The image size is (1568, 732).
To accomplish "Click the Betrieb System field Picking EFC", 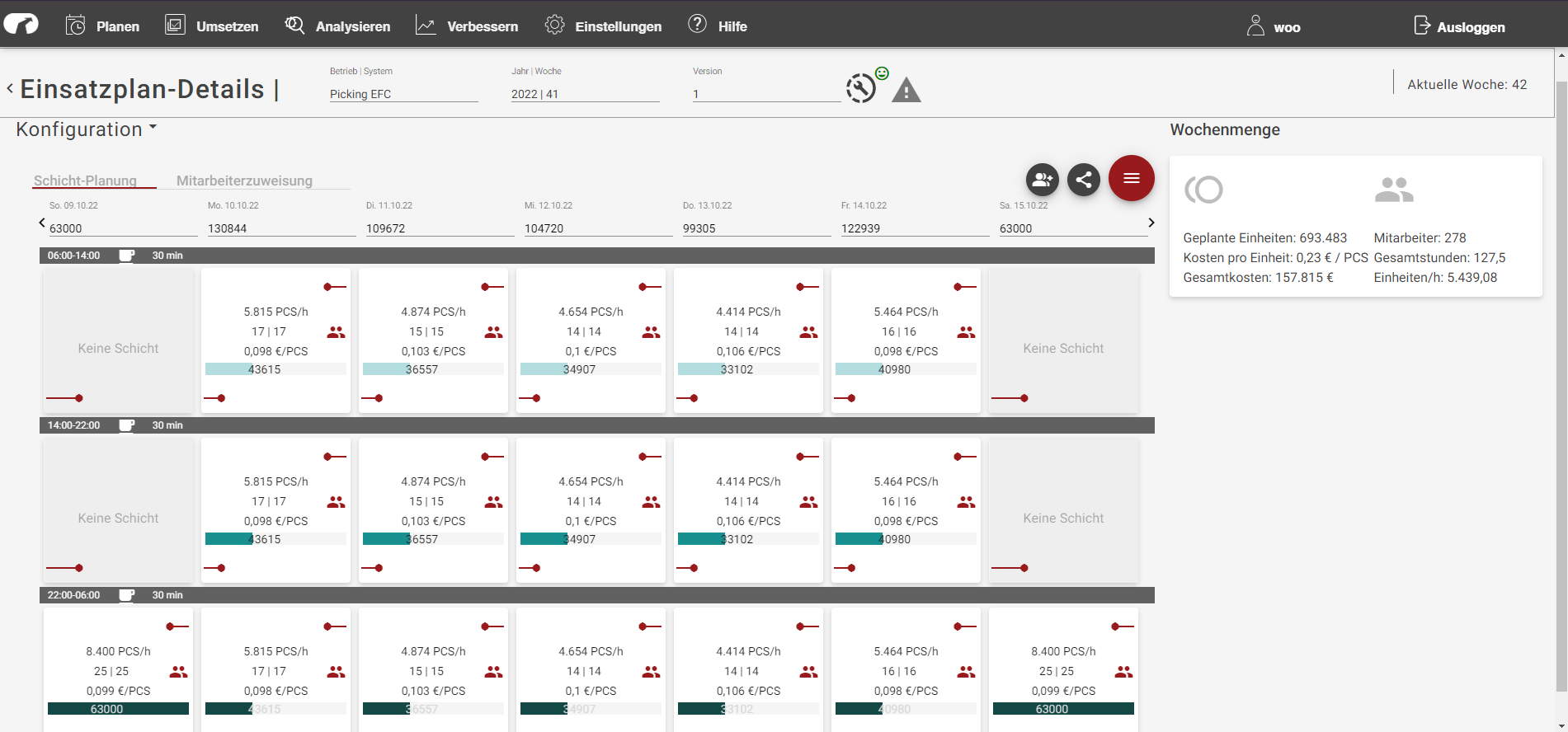I will [x=404, y=94].
